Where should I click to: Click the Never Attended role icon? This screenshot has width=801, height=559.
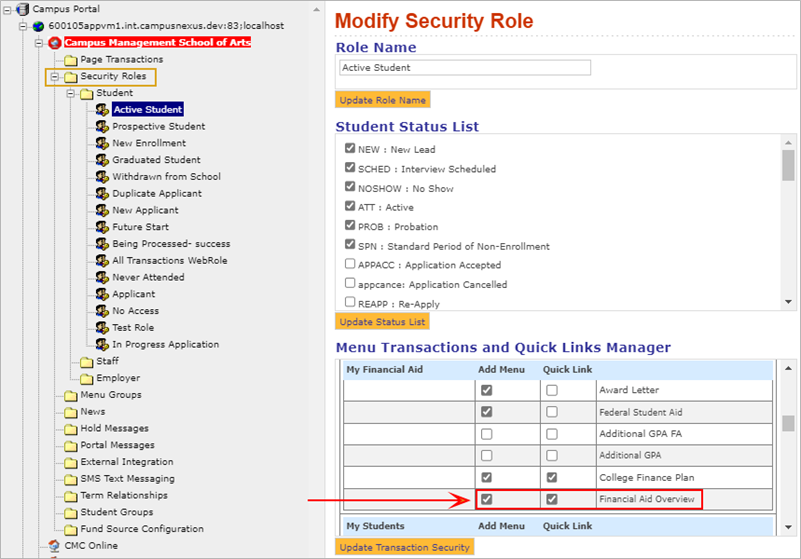click(102, 277)
